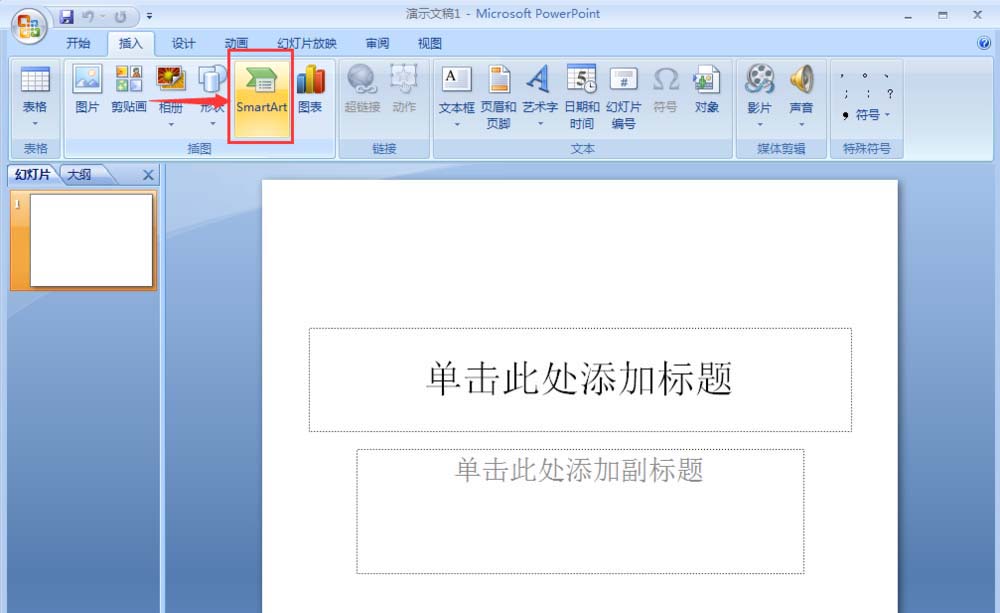
Task: Close the slides outline pane
Action: 148,175
